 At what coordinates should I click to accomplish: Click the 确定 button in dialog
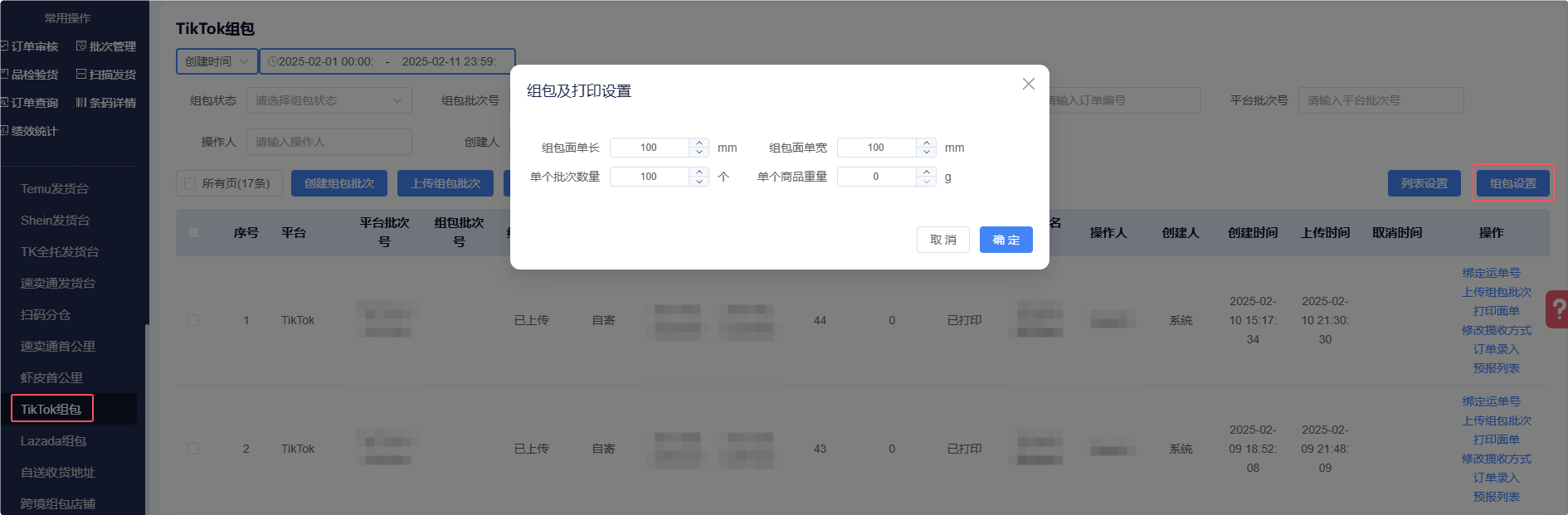tap(1006, 240)
